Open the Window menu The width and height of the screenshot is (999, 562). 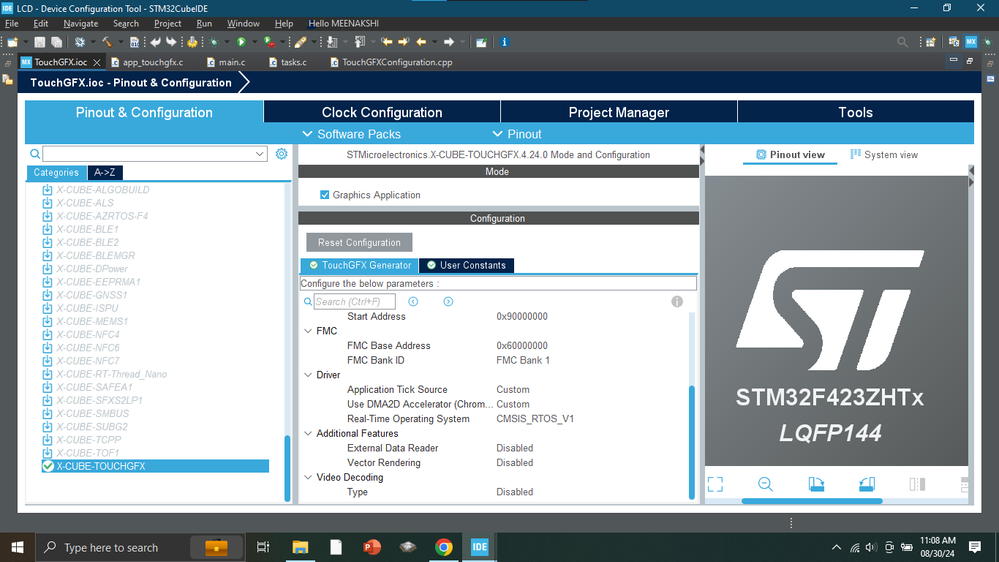243,24
